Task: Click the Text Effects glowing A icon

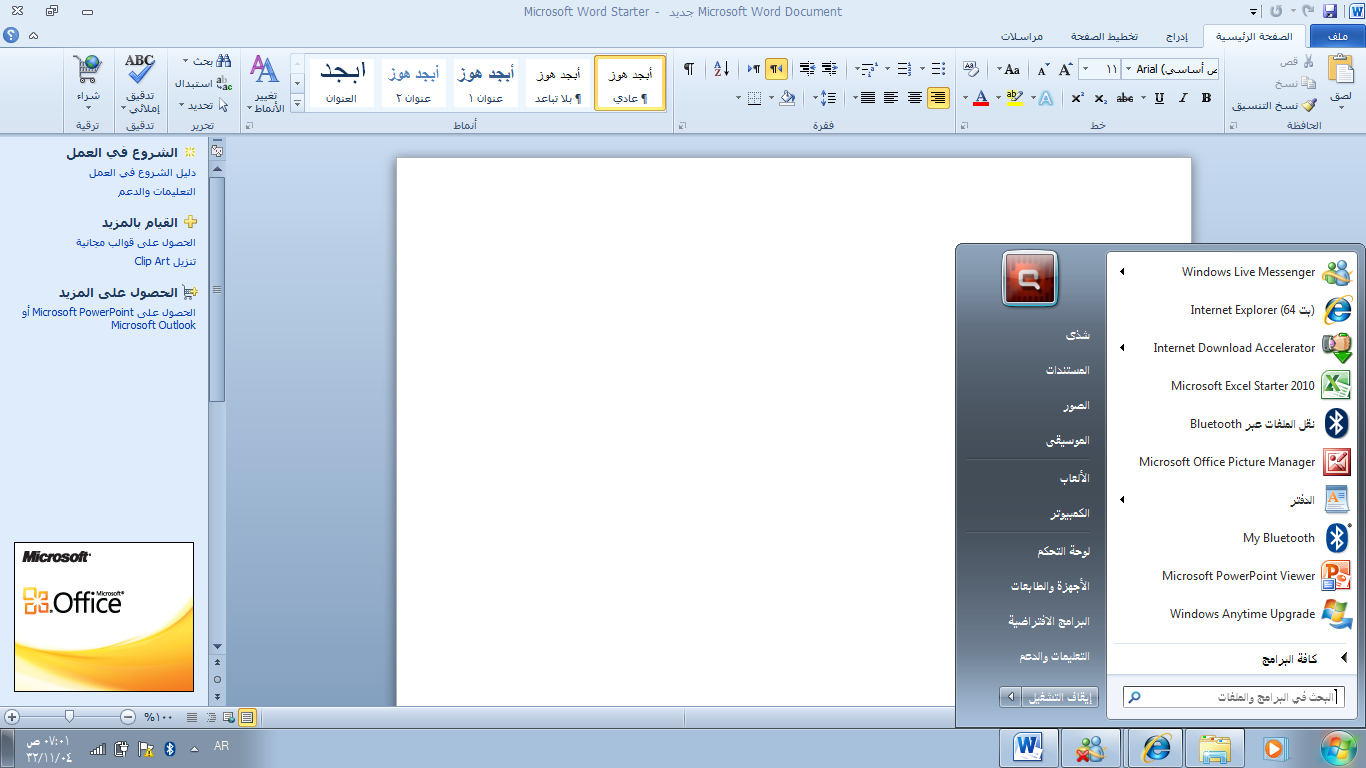Action: [1045, 98]
